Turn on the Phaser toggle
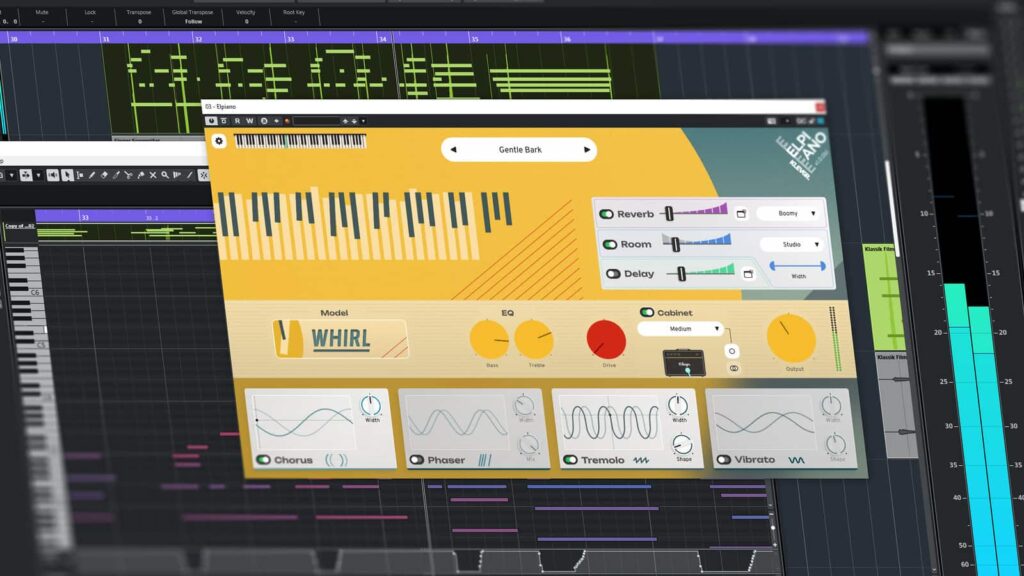 click(416, 460)
